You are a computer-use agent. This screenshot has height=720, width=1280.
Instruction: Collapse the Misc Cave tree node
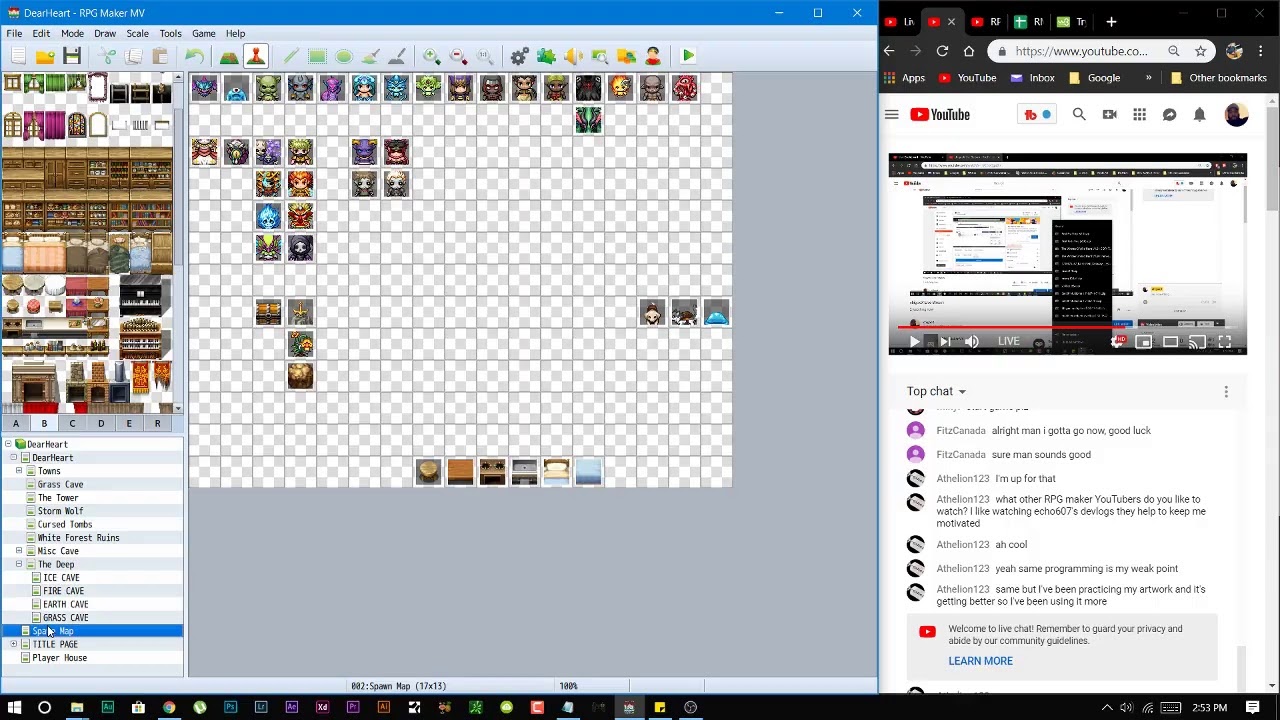coord(19,551)
